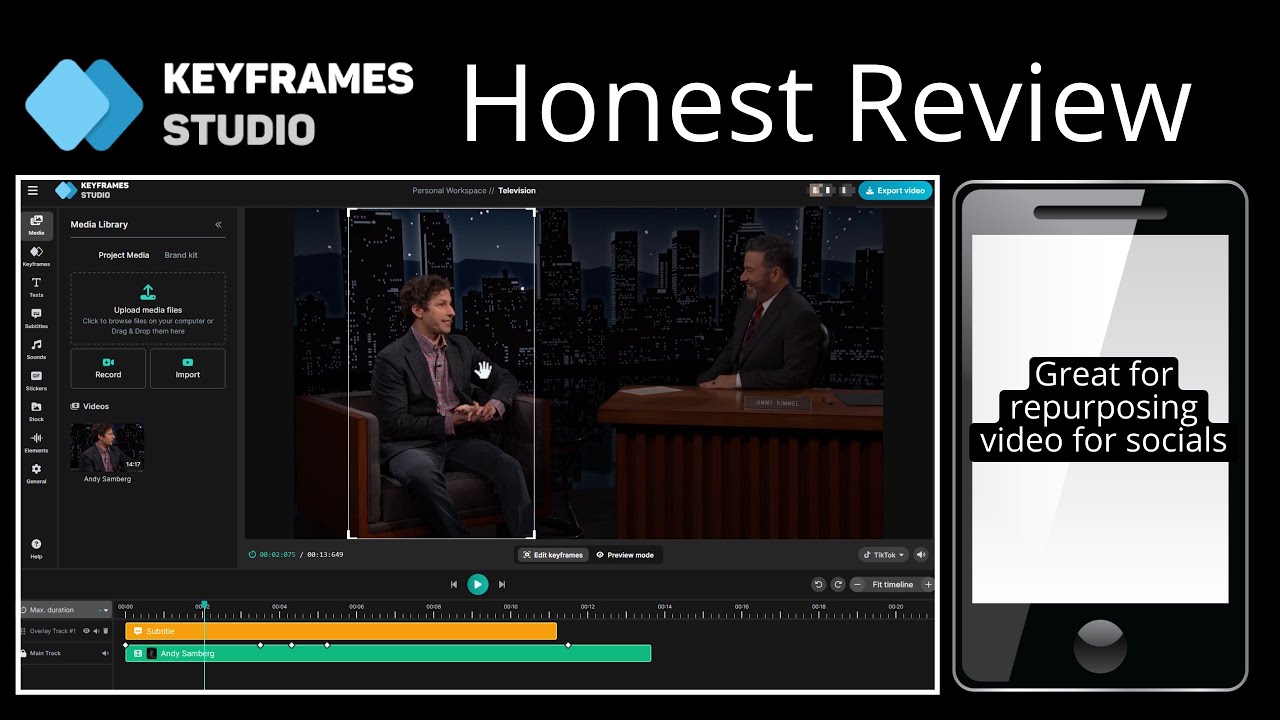Viewport: 1280px width, 720px height.
Task: Click the Overlay Track #1 drag handle
Action: [24, 631]
